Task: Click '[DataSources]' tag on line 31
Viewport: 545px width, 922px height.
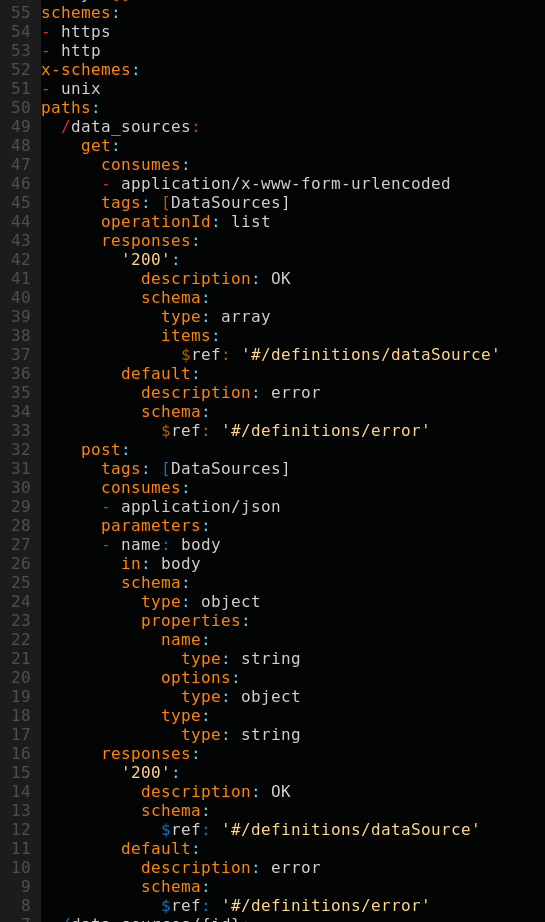Action: (225, 469)
